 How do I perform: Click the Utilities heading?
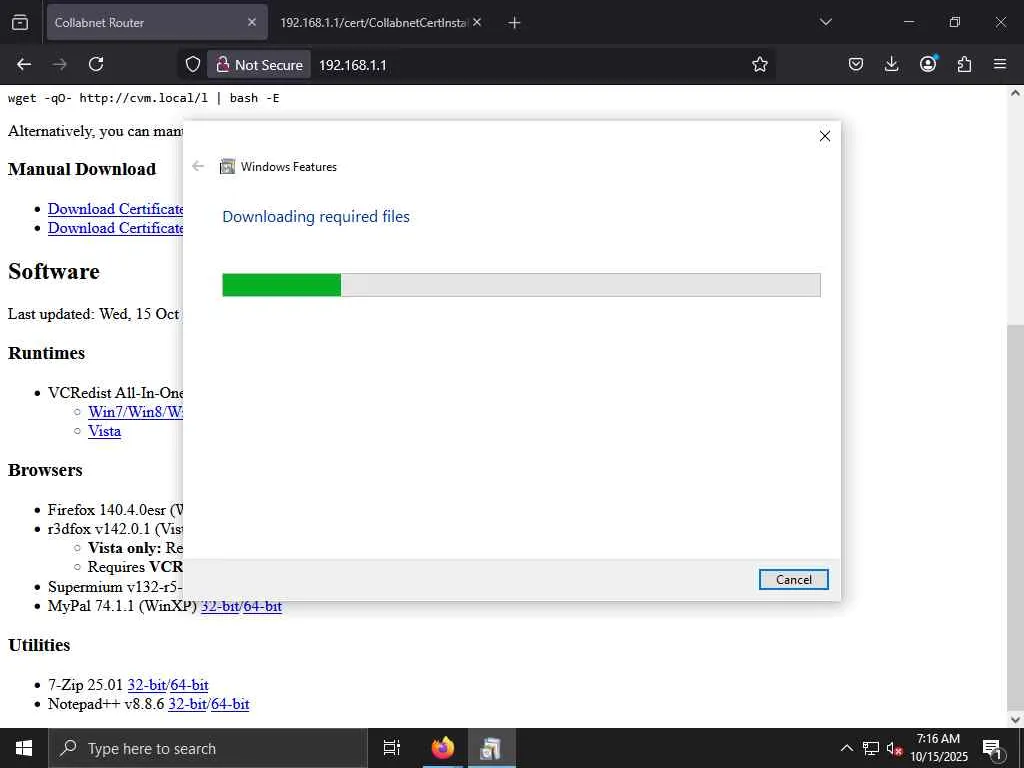point(39,645)
